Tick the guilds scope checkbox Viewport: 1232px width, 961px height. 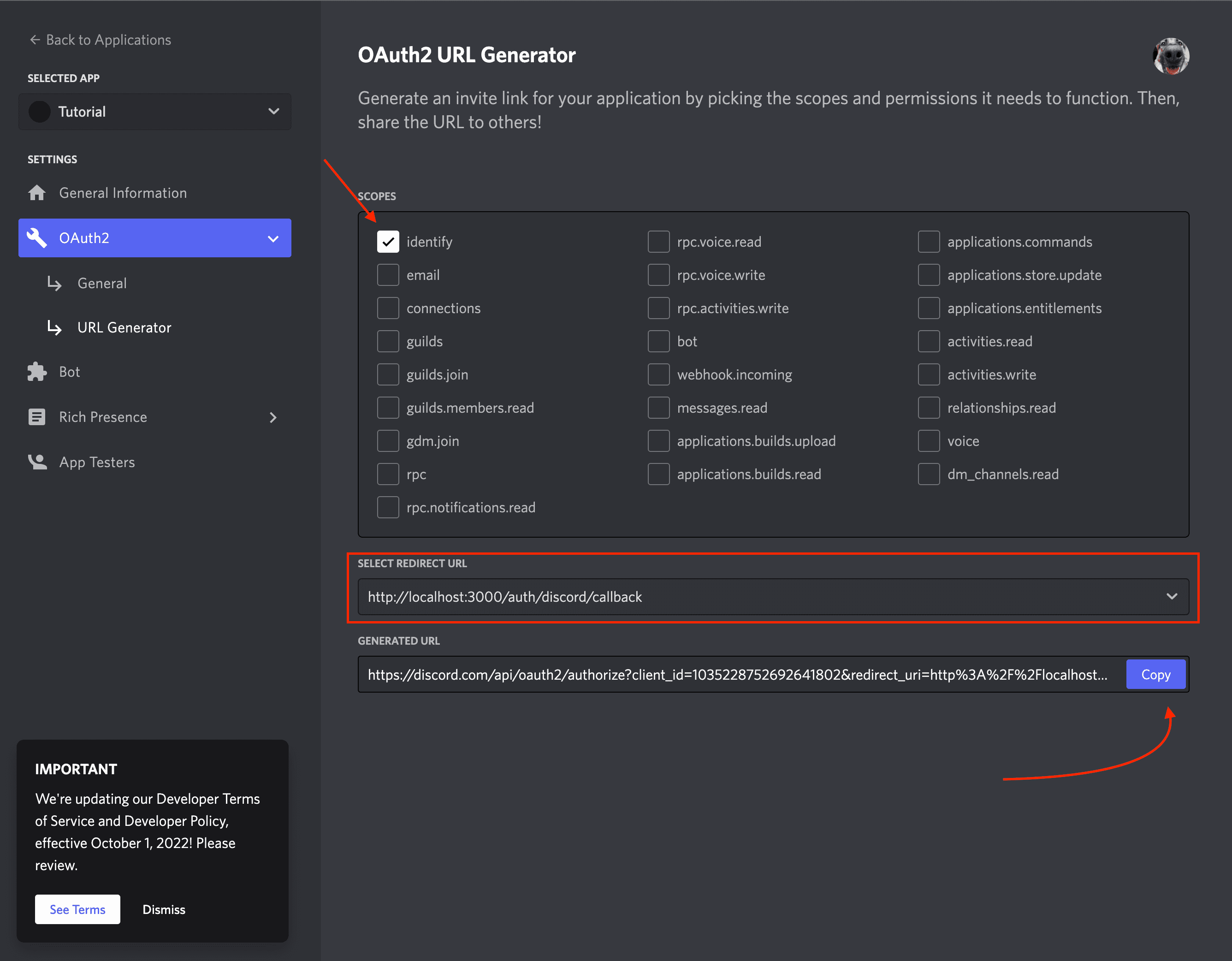388,341
